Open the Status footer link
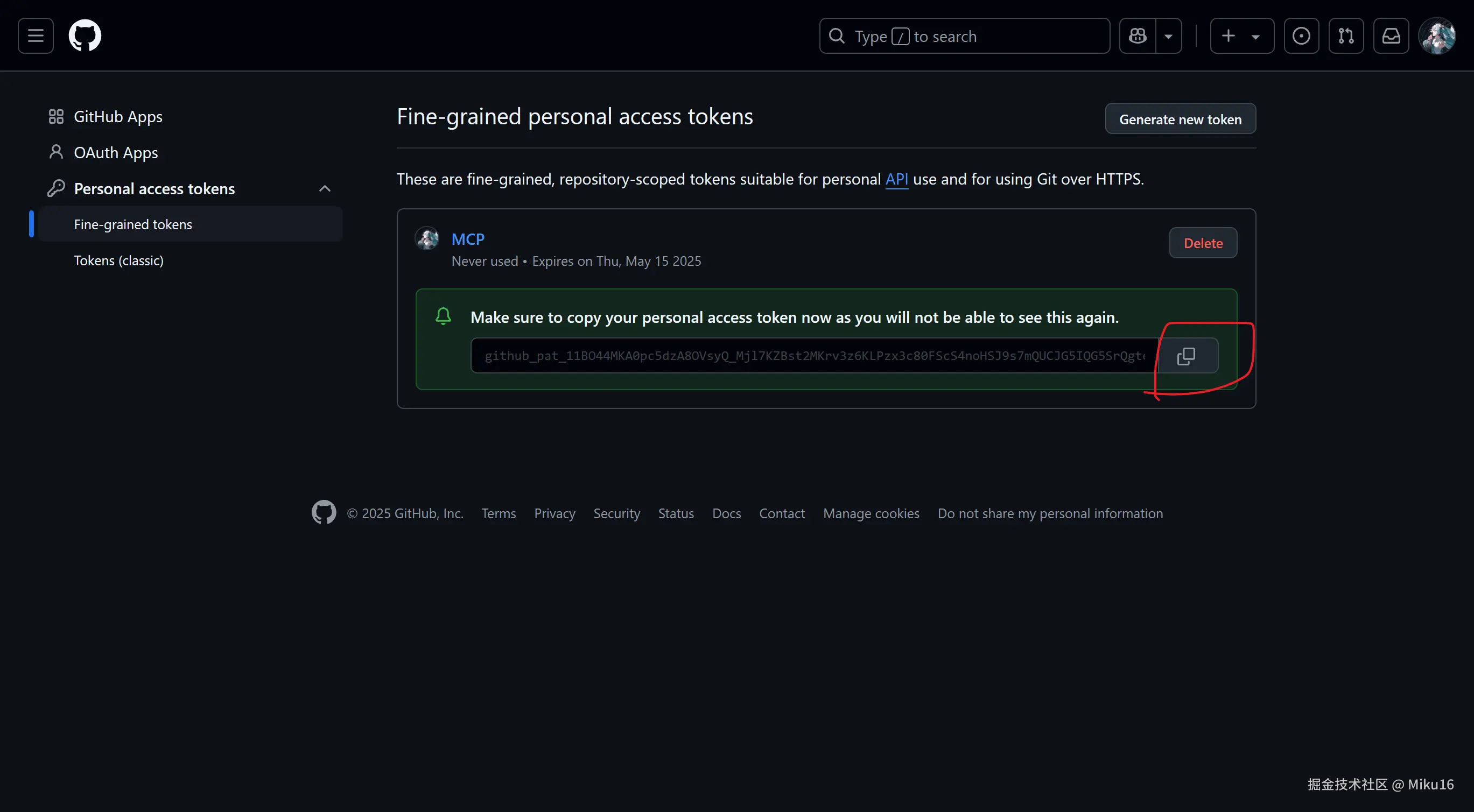 click(676, 513)
